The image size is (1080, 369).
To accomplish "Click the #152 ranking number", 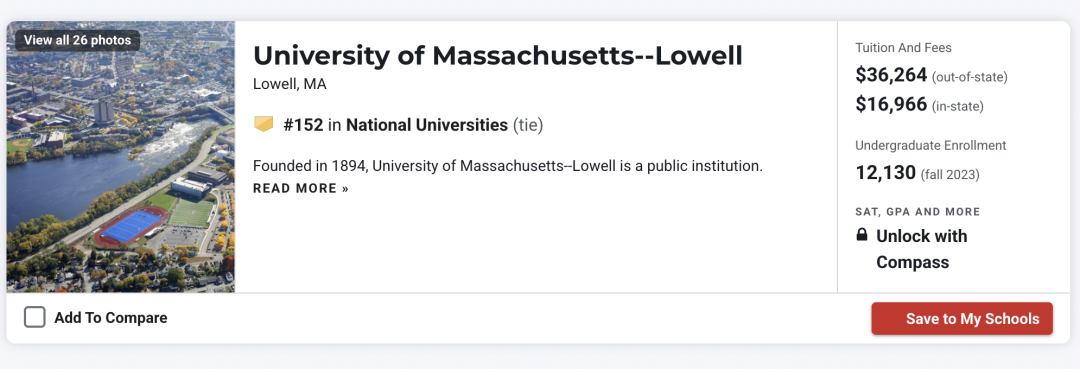I will [303, 125].
